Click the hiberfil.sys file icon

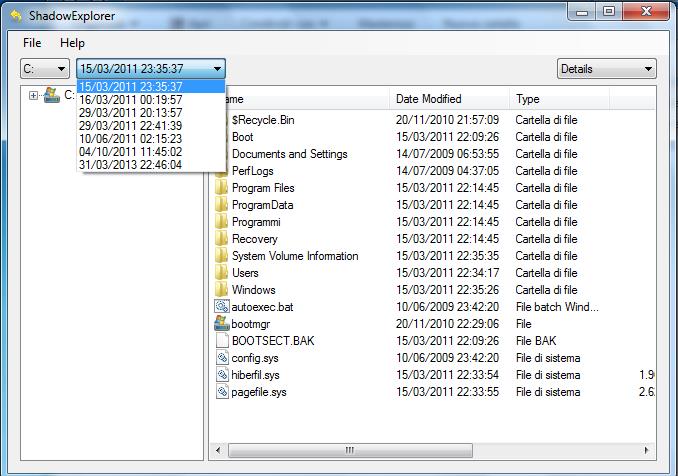pos(222,375)
